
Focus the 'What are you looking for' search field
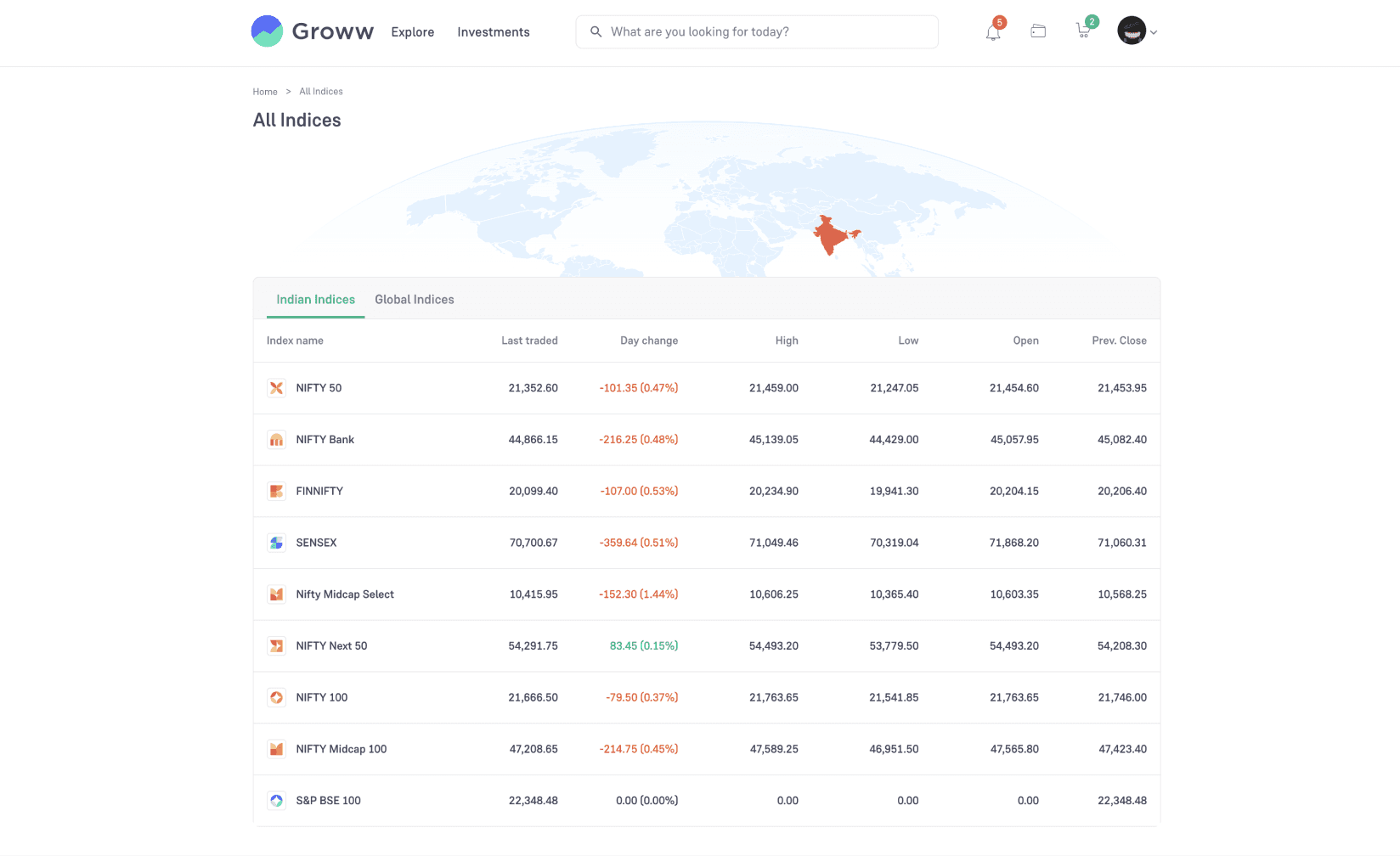point(757,31)
